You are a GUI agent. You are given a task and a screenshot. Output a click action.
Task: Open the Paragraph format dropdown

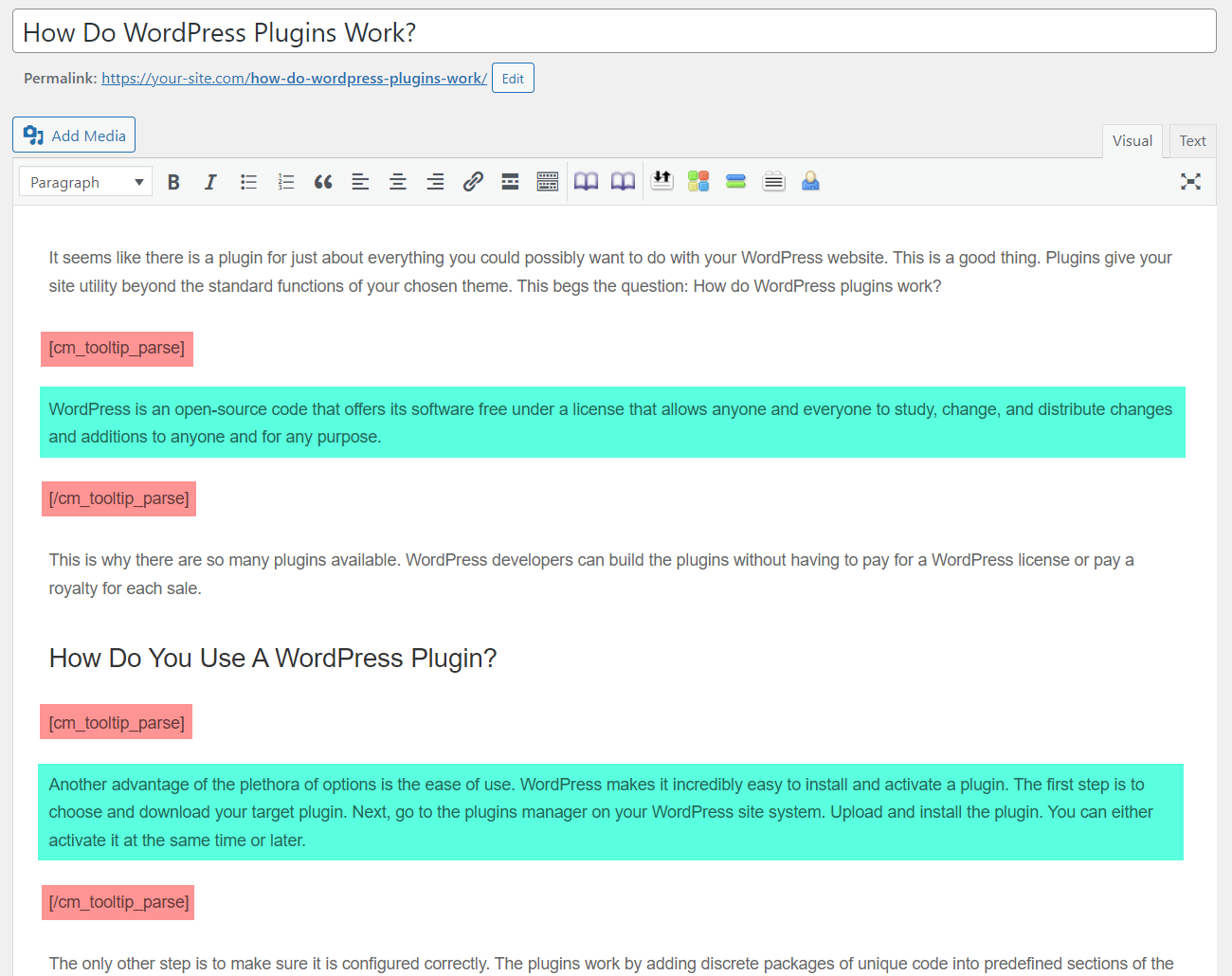click(x=85, y=182)
